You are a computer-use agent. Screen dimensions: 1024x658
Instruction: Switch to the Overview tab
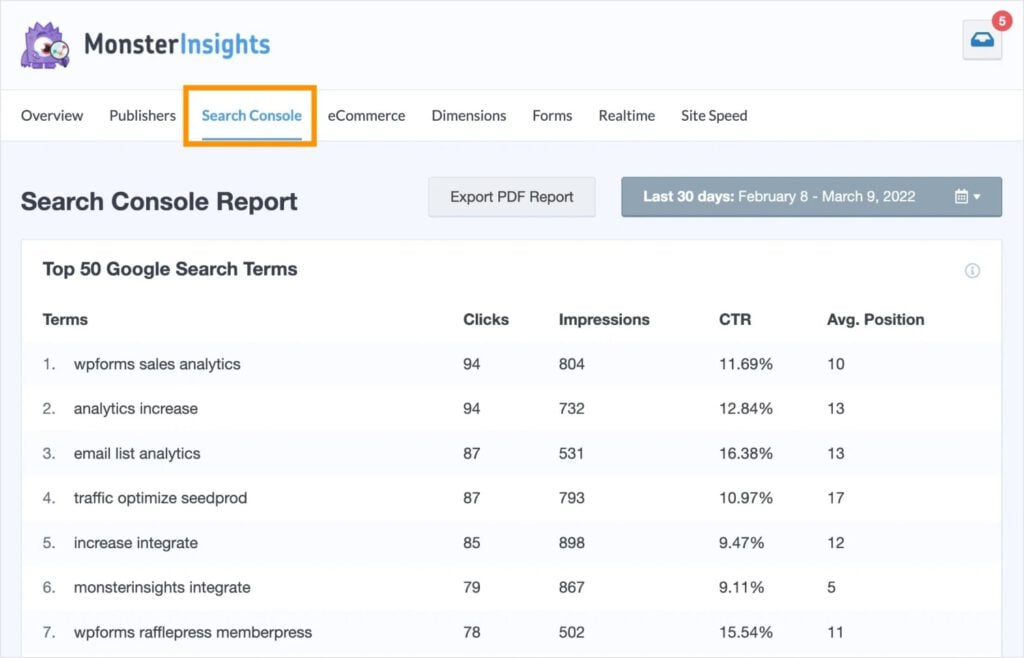pyautogui.click(x=51, y=115)
